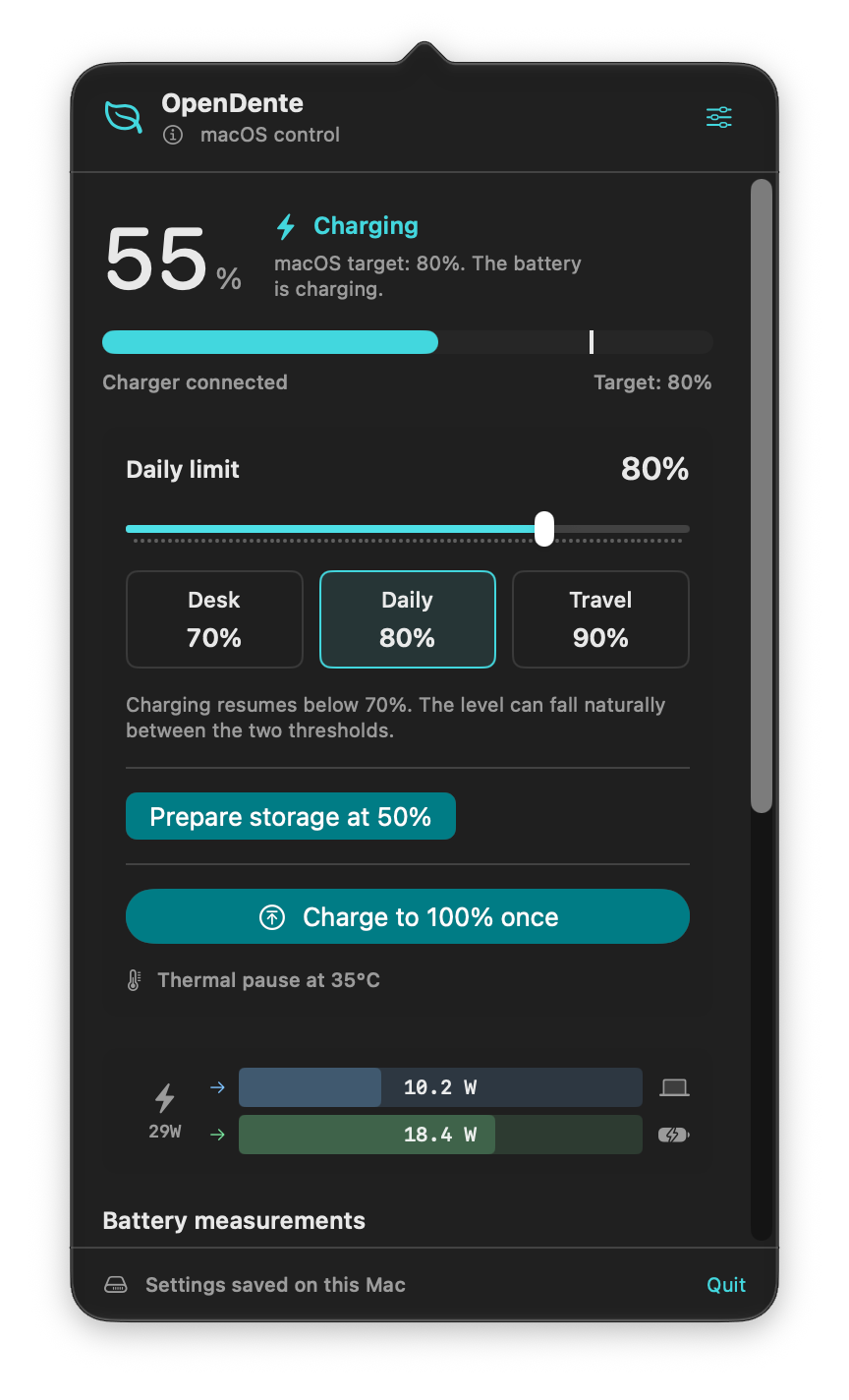Click the drive icon beside Settings saved

(x=116, y=1285)
